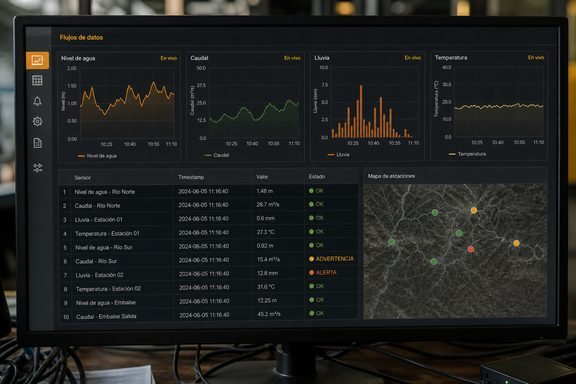Select row 'Temperatura - Estación 01'

pos(208,233)
